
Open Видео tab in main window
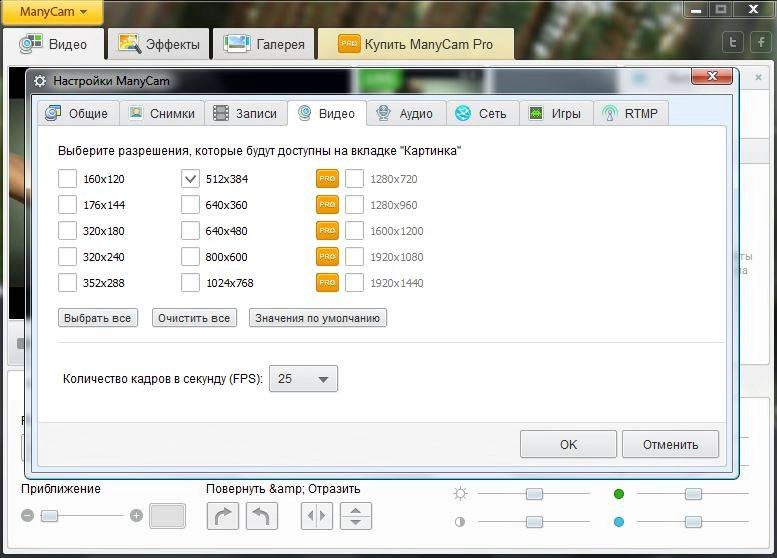coord(54,44)
